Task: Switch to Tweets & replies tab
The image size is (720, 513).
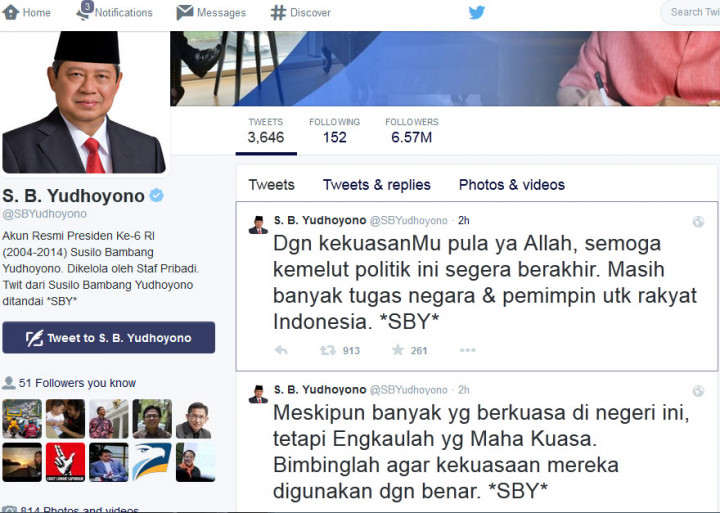Action: [x=377, y=185]
